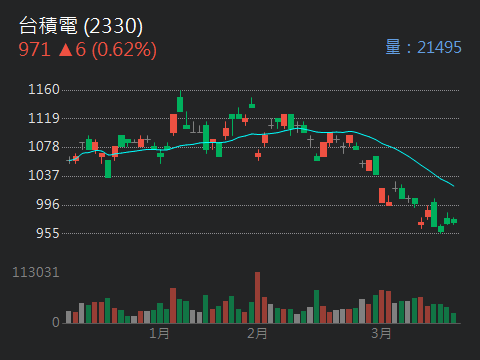This screenshot has height=360, width=480.
Task: Click the stock title 台積電 (2330)
Action: point(81,26)
